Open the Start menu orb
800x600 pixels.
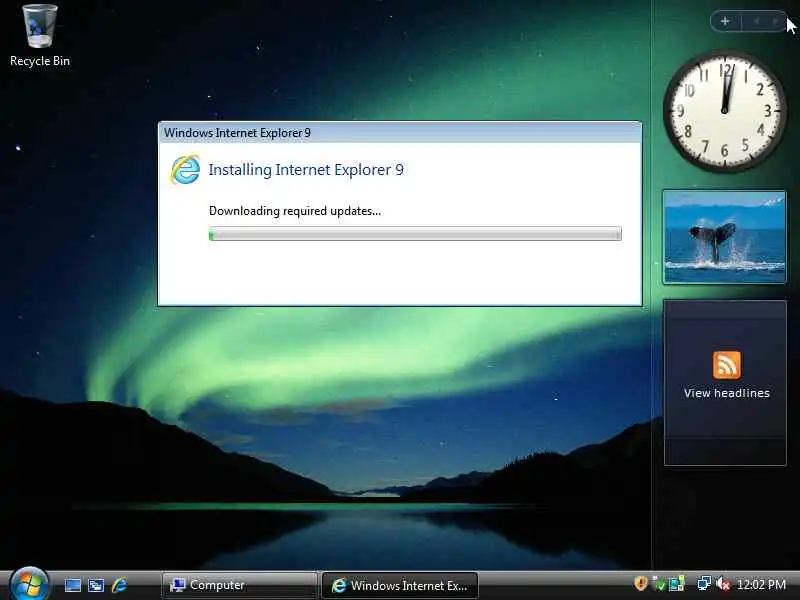(29, 585)
